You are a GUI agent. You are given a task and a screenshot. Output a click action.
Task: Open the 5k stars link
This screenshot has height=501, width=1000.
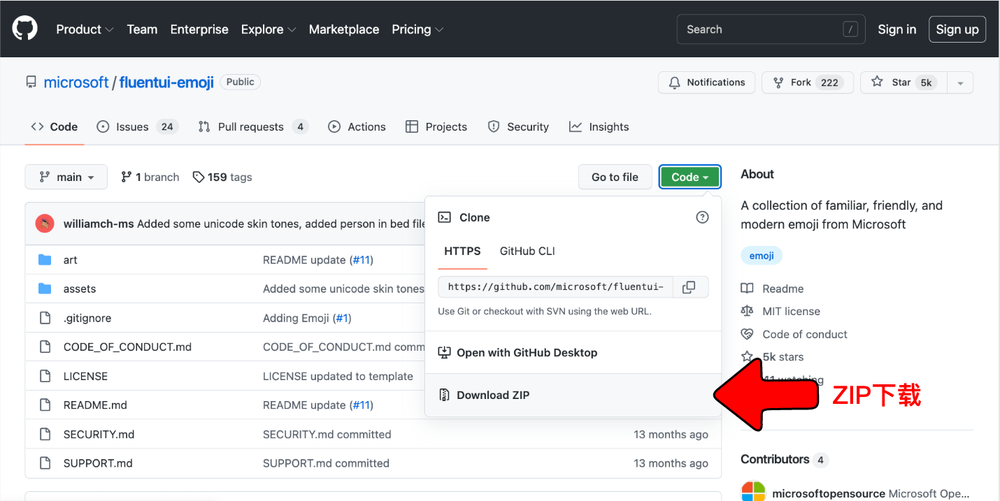[x=783, y=357]
